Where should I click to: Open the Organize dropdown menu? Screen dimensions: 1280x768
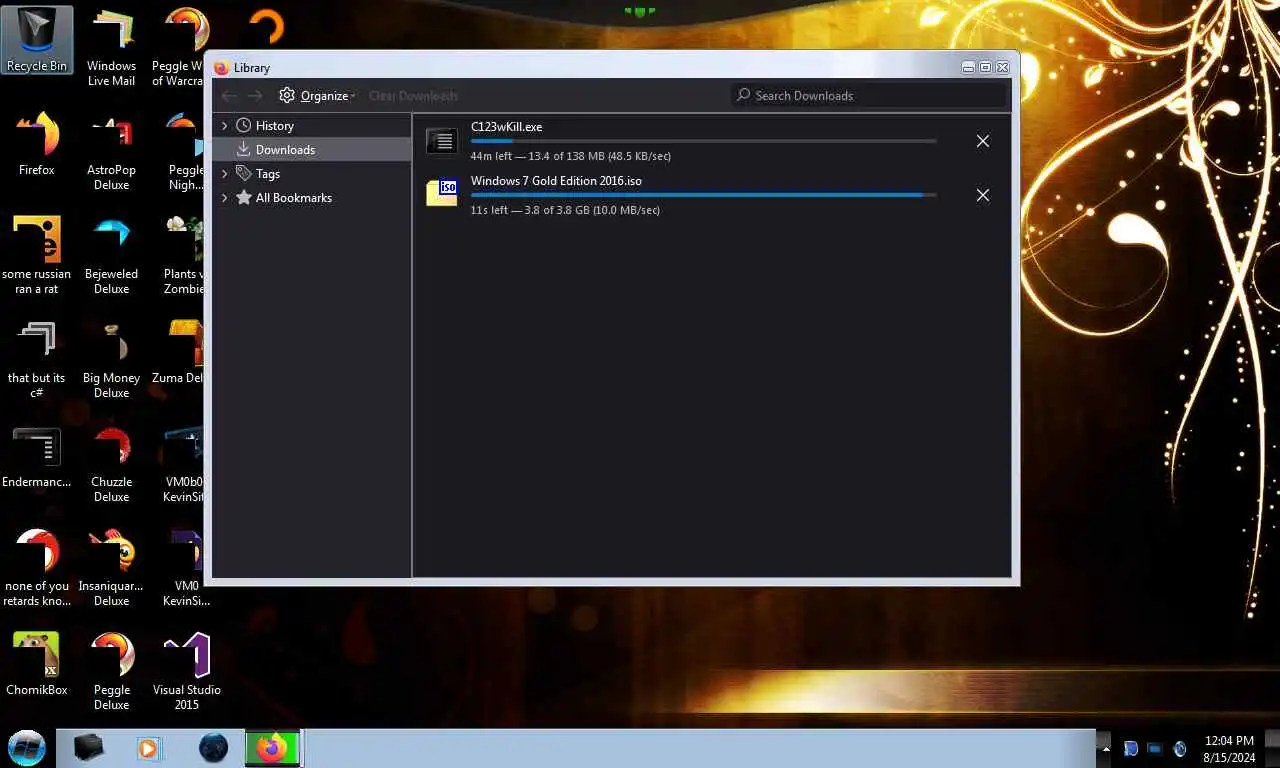point(317,96)
